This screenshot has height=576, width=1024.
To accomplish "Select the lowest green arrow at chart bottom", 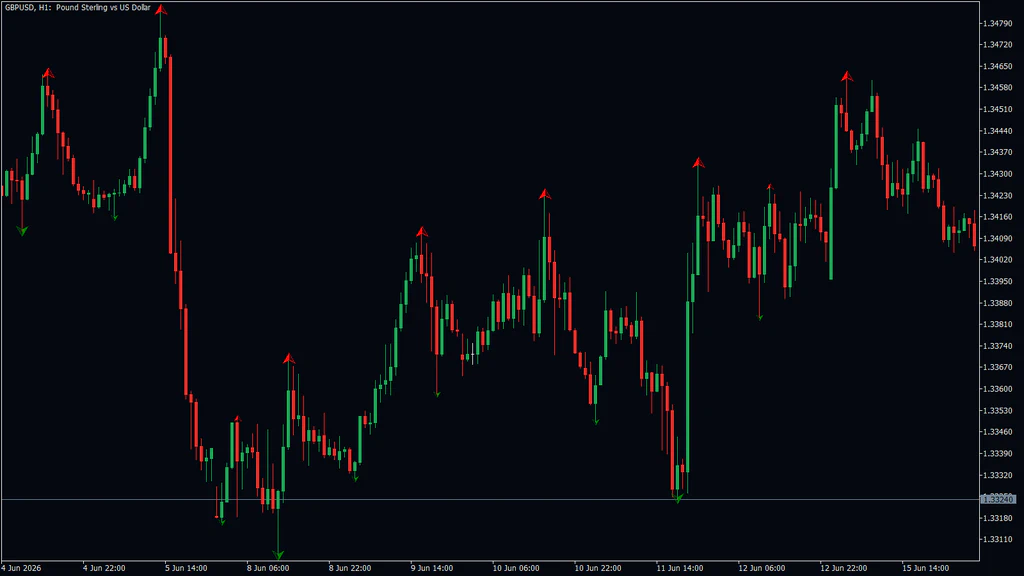I will click(278, 555).
